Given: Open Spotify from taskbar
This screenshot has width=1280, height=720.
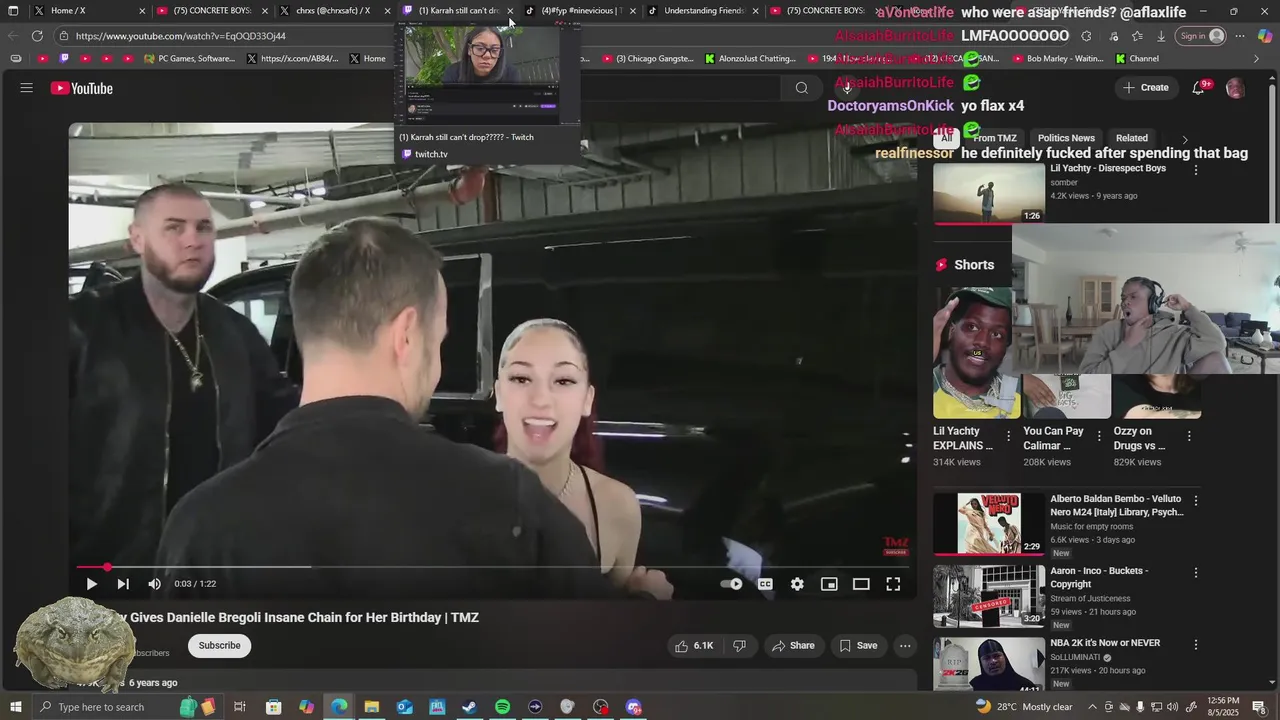Looking at the screenshot, I should tap(502, 707).
